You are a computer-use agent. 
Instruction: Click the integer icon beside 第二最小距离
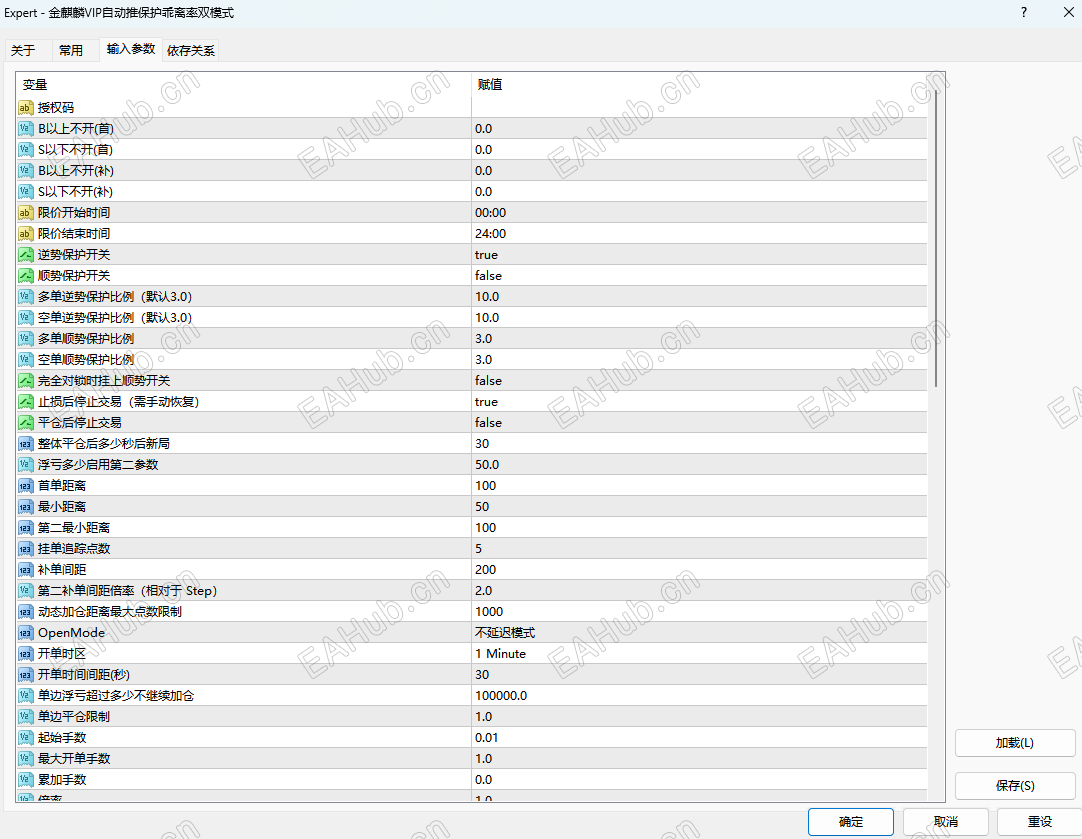[26, 528]
